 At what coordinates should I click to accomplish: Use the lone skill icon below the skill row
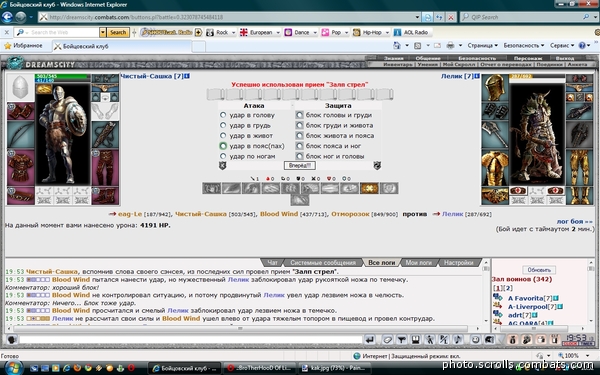300,200
